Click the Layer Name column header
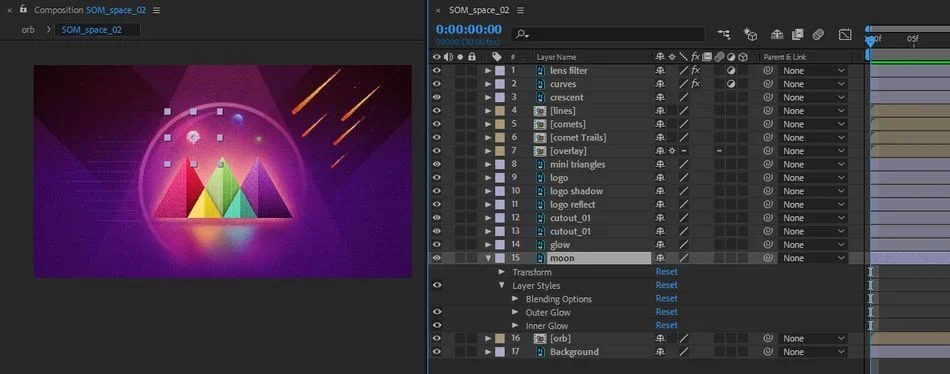 [x=556, y=57]
